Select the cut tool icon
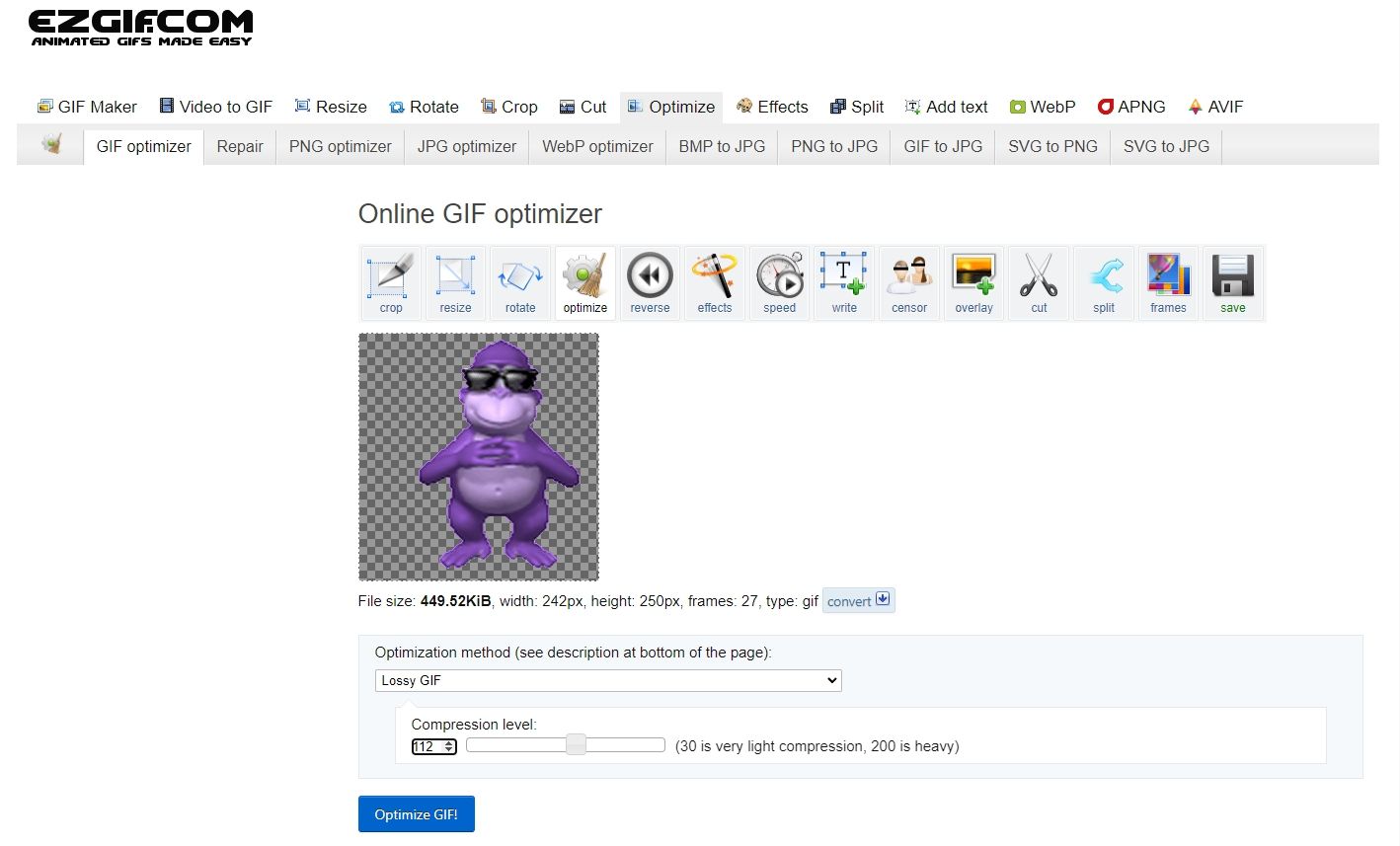The height and width of the screenshot is (846, 1400). coord(1039,282)
